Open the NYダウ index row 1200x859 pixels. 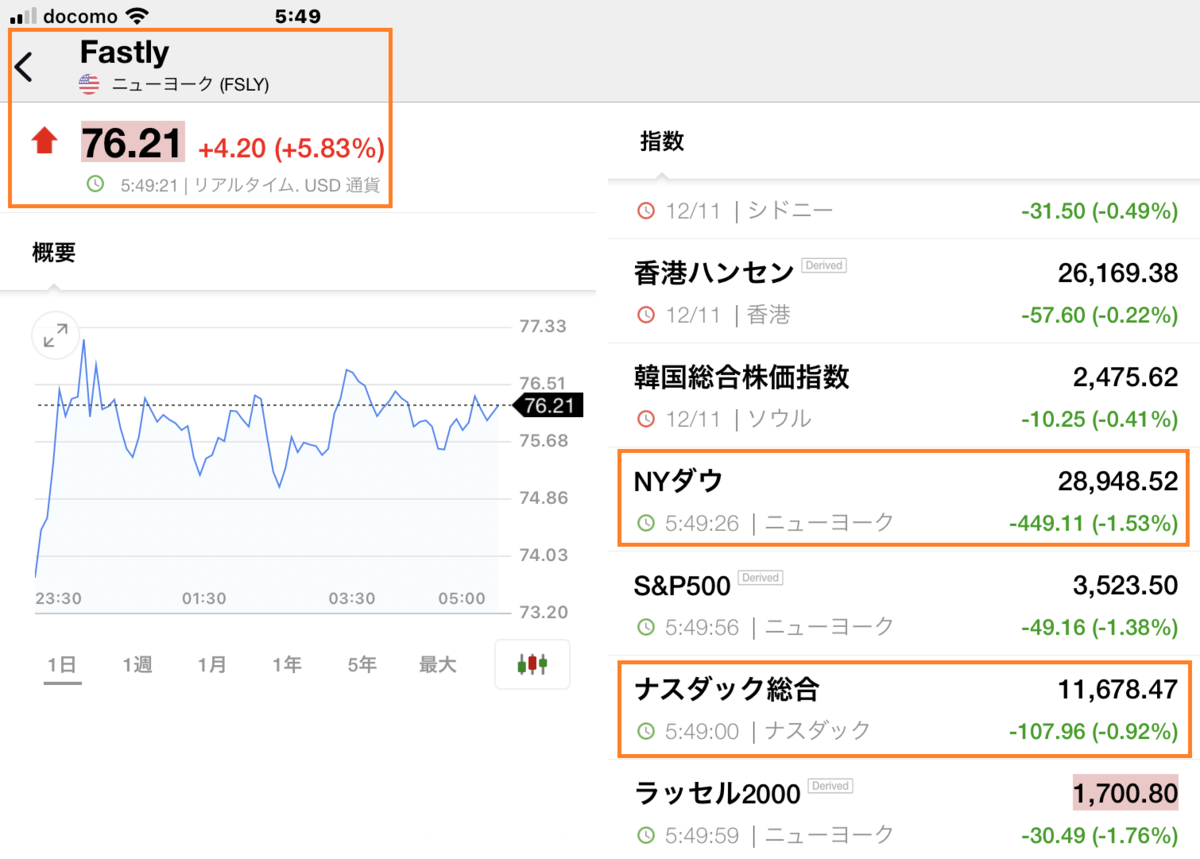coord(905,499)
